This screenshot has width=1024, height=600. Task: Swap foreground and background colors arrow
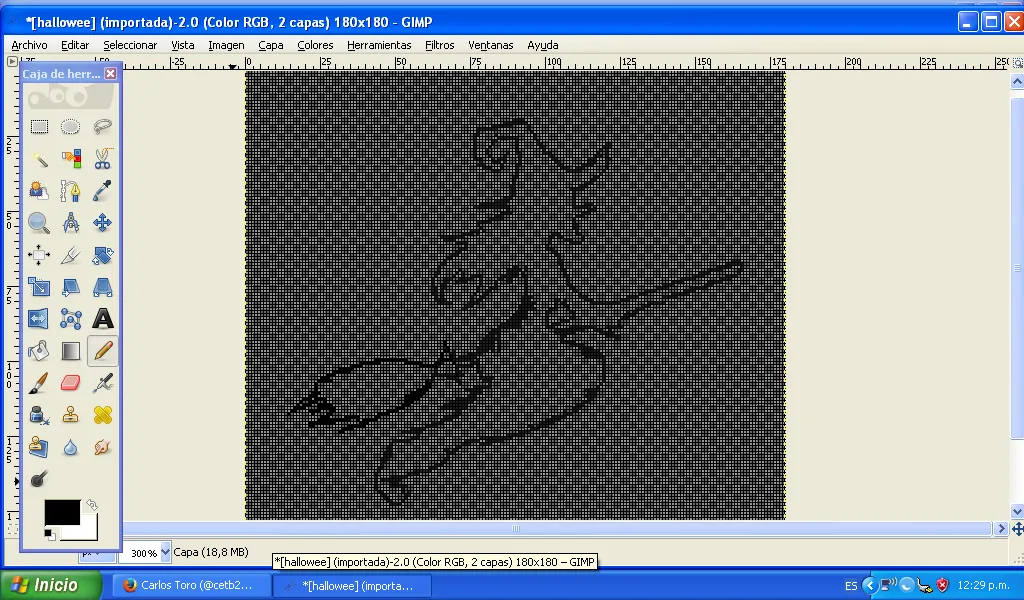92,505
